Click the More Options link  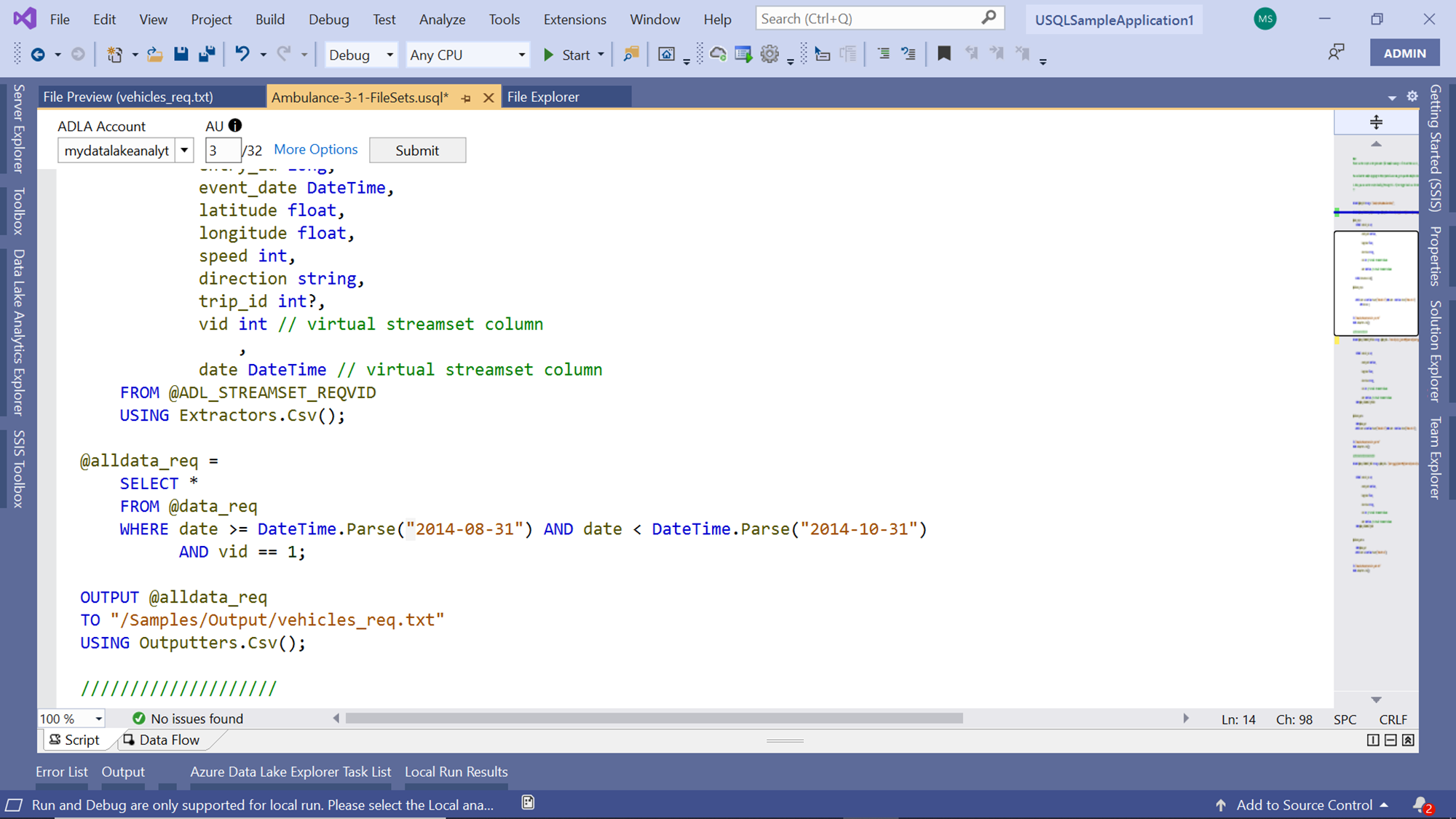pos(316,149)
